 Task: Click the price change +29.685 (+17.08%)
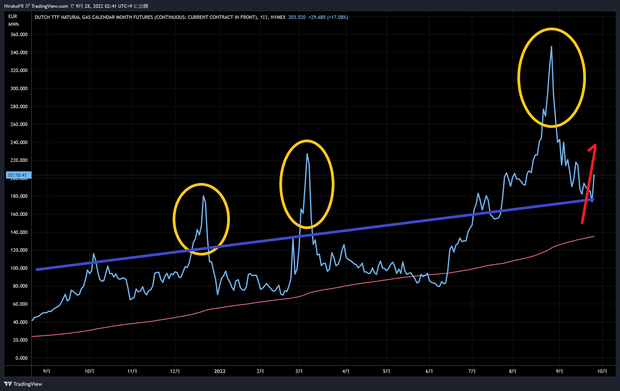coord(328,17)
